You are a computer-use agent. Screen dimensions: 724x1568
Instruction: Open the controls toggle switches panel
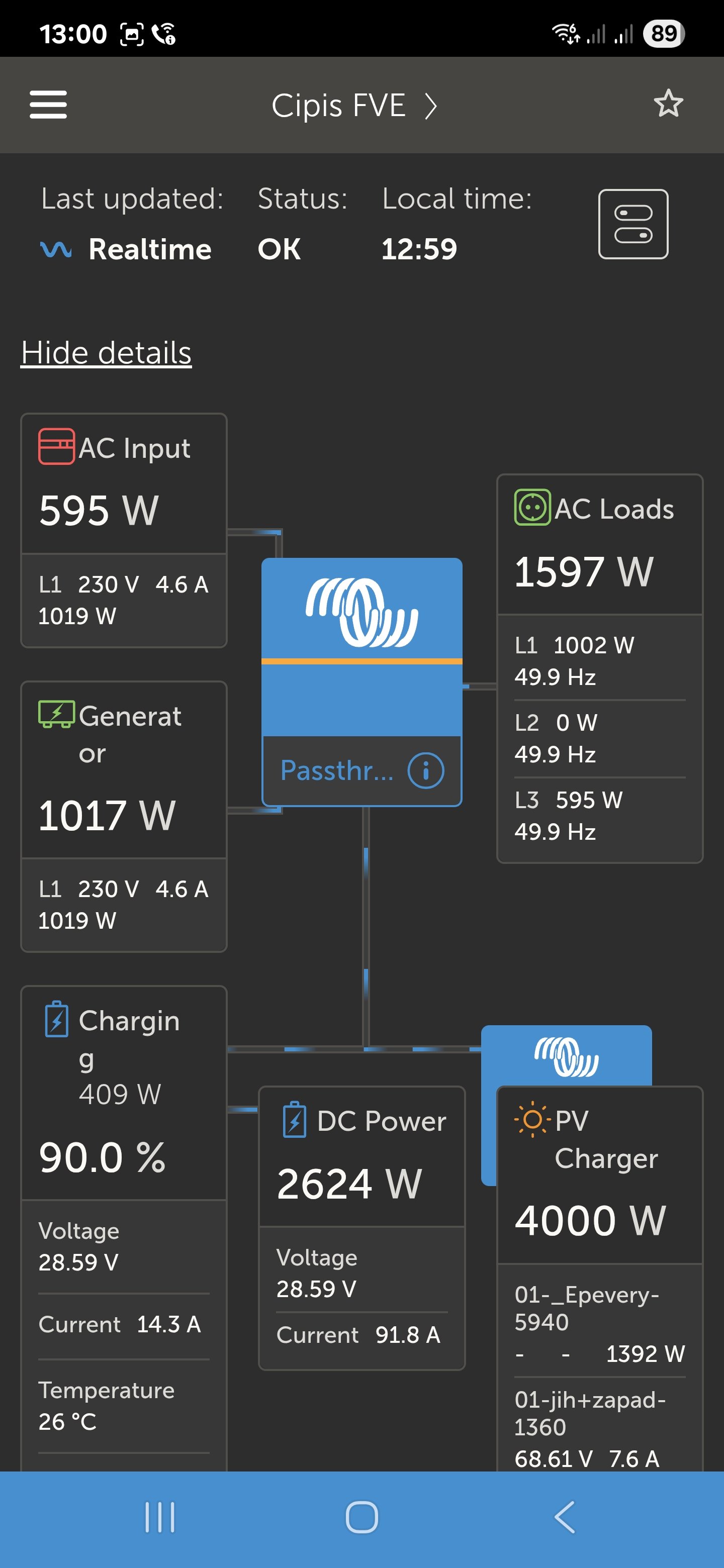point(632,224)
